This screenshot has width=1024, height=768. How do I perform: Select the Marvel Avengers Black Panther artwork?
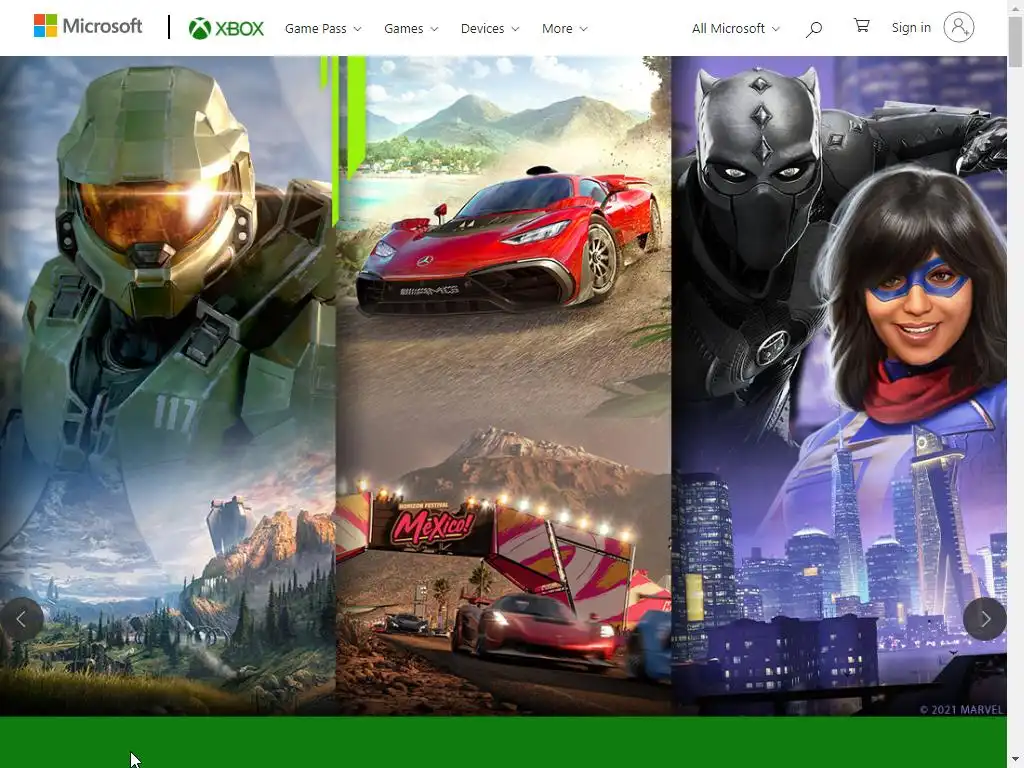(x=839, y=385)
